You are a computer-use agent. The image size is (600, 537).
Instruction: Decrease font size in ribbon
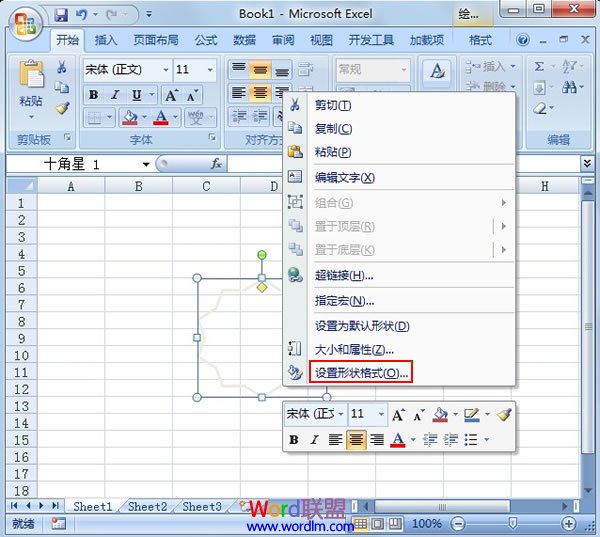[192, 95]
